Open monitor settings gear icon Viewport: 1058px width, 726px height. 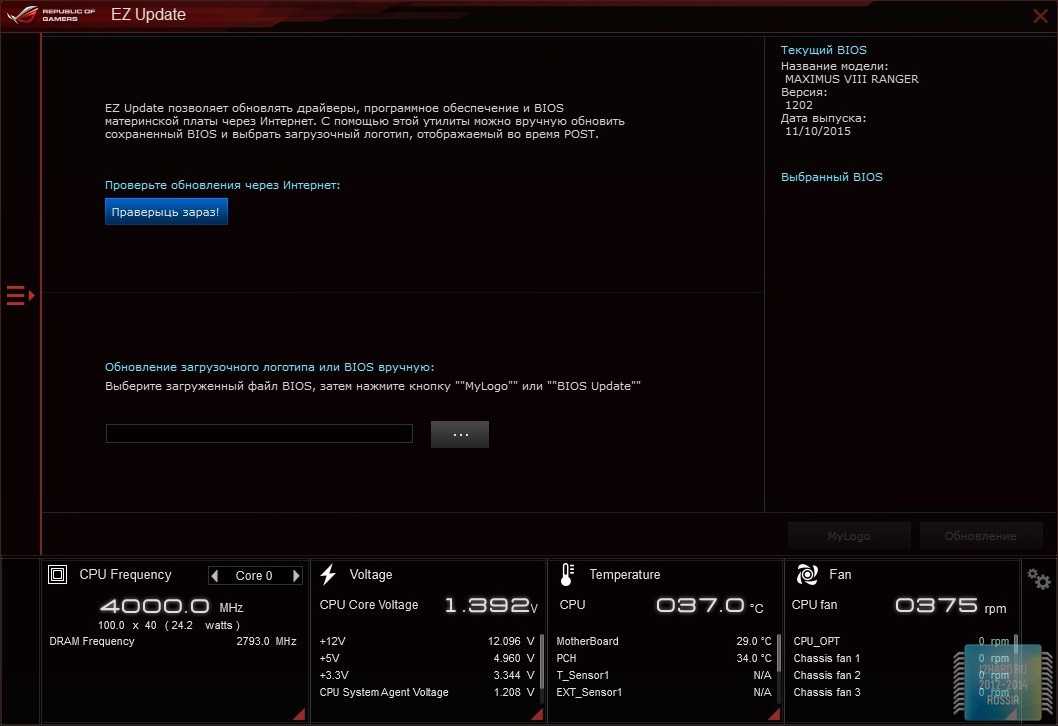[1039, 578]
